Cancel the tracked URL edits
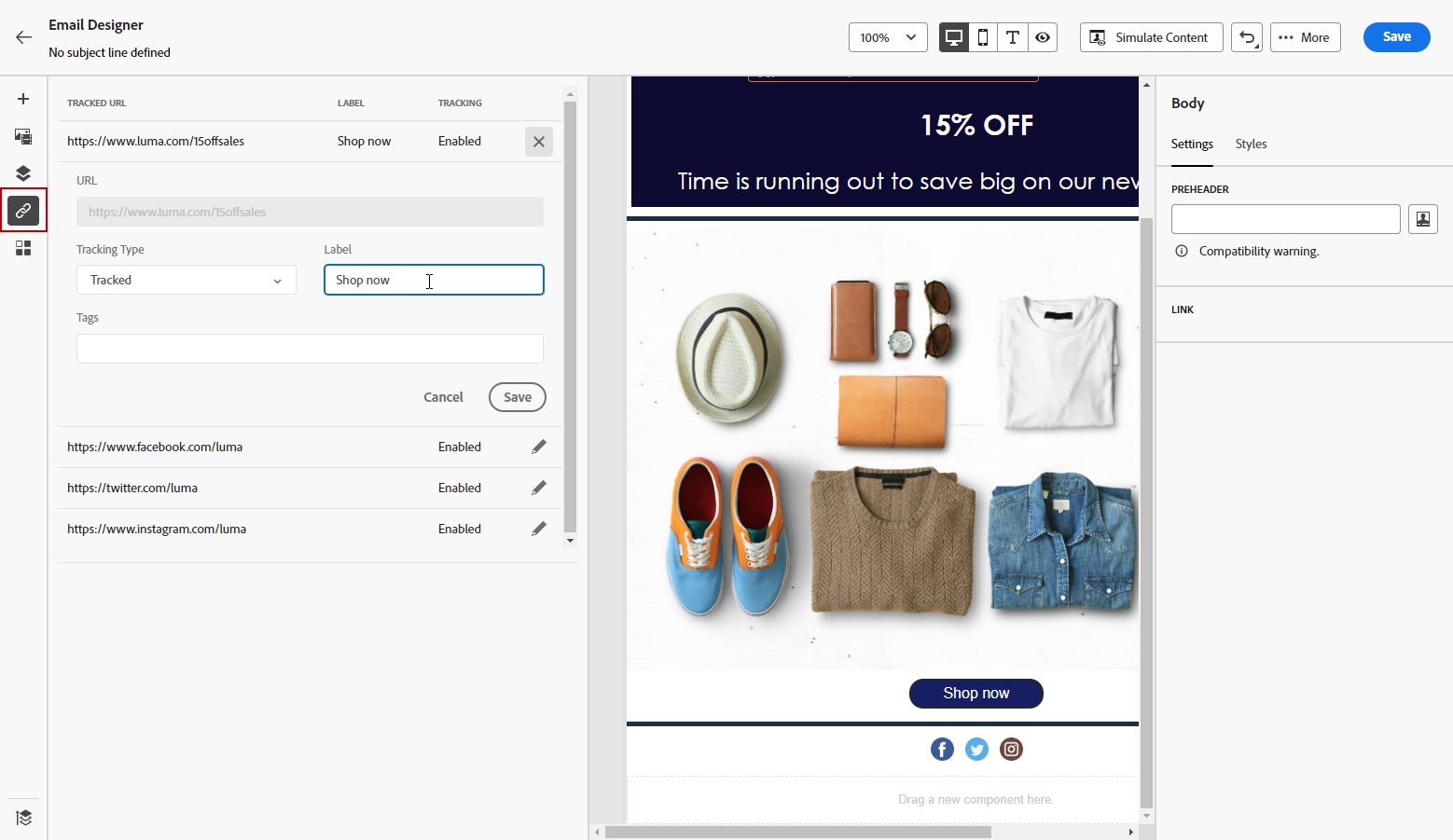1453x840 pixels. pyautogui.click(x=443, y=397)
